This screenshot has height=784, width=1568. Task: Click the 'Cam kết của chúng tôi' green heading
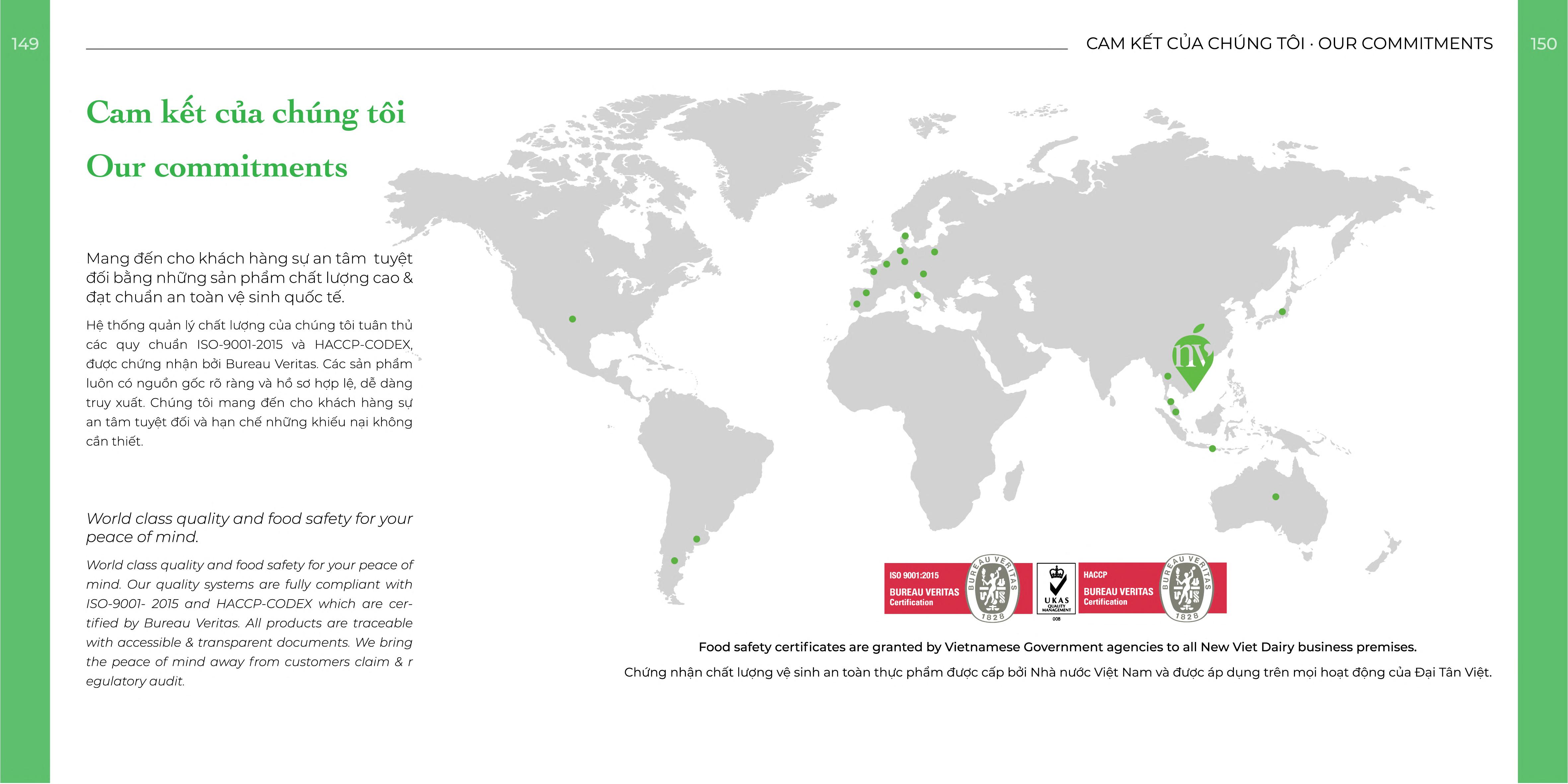[x=245, y=113]
